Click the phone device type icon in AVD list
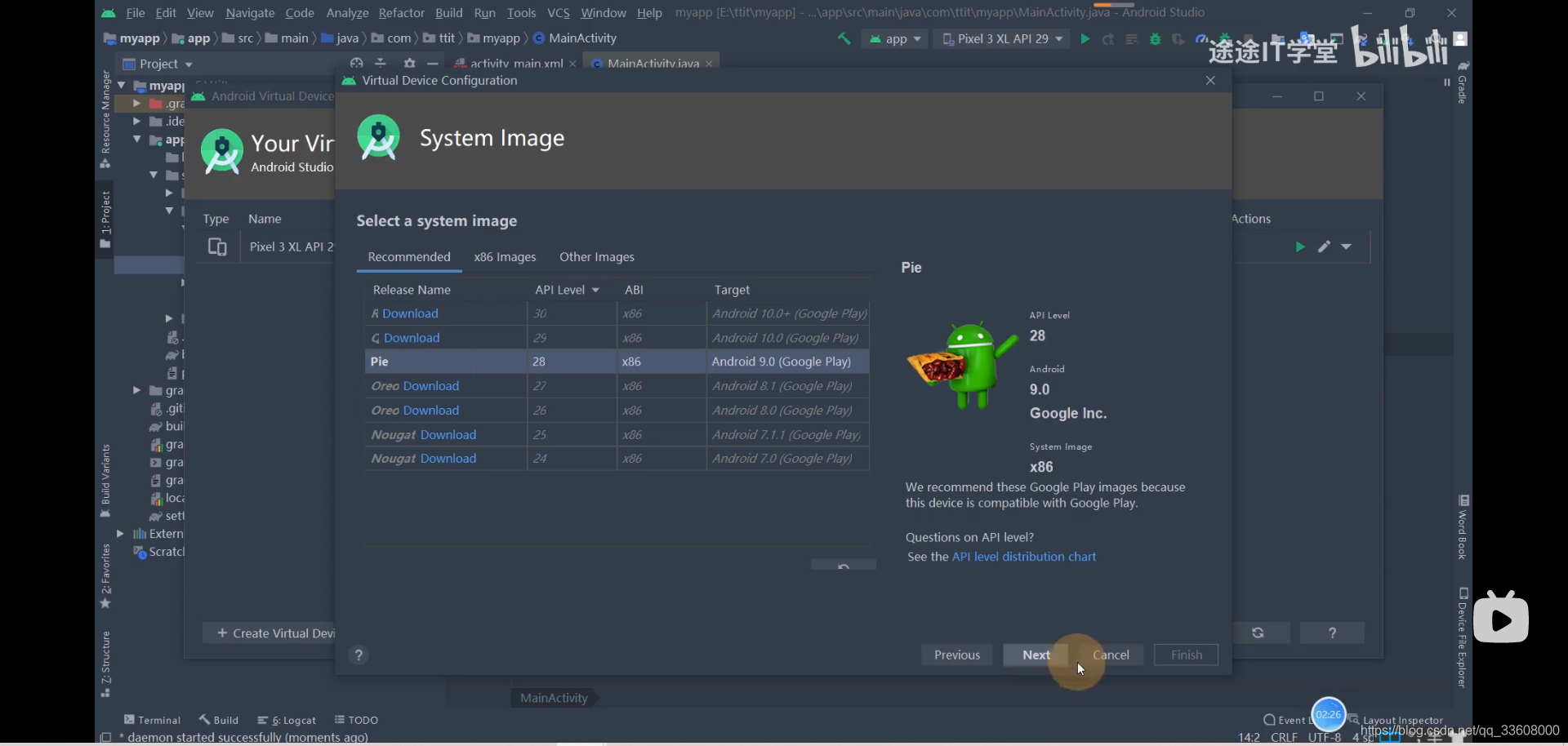The image size is (1568, 746). tap(217, 246)
